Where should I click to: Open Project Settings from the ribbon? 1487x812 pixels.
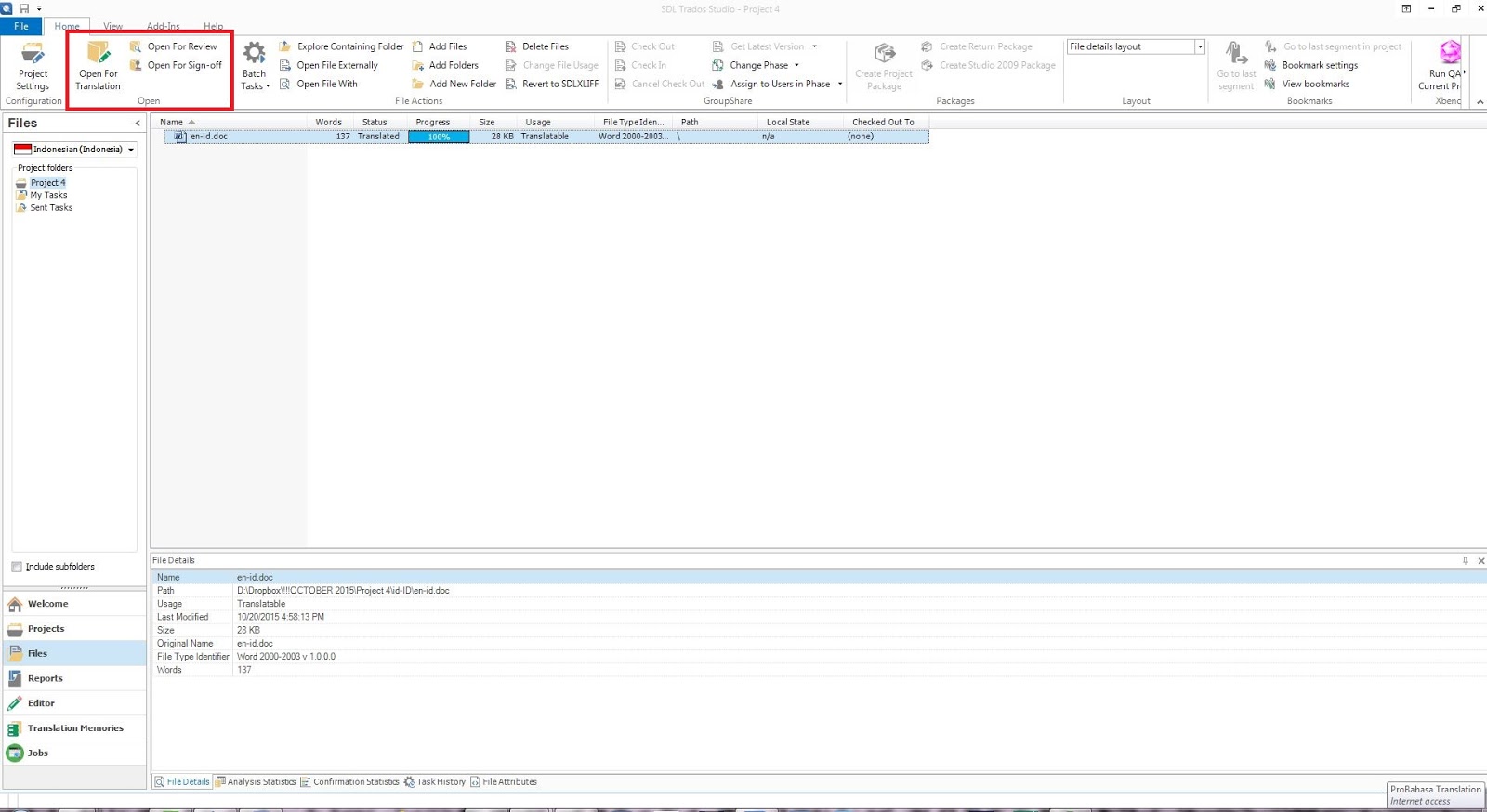point(33,65)
